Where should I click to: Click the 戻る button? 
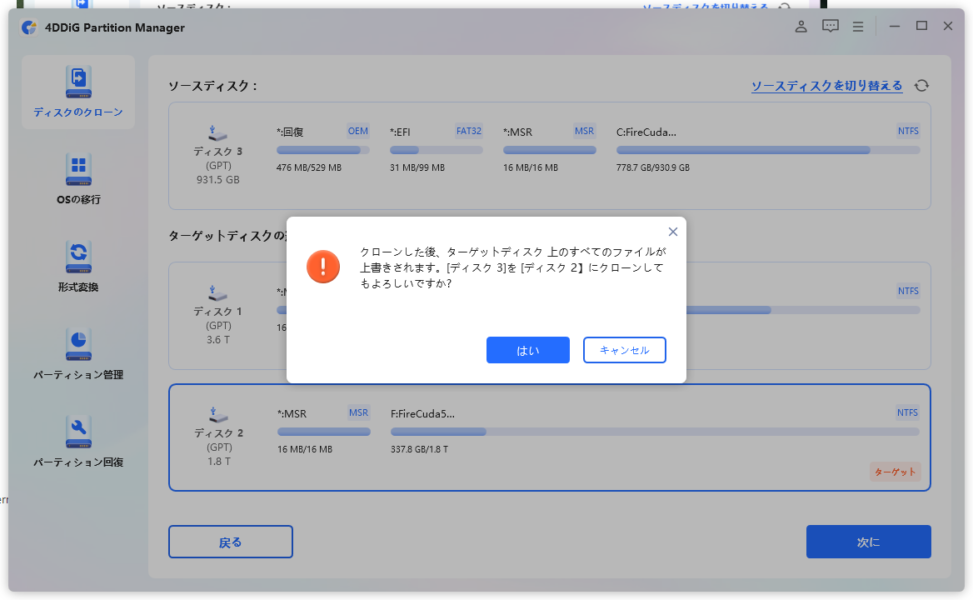(230, 542)
